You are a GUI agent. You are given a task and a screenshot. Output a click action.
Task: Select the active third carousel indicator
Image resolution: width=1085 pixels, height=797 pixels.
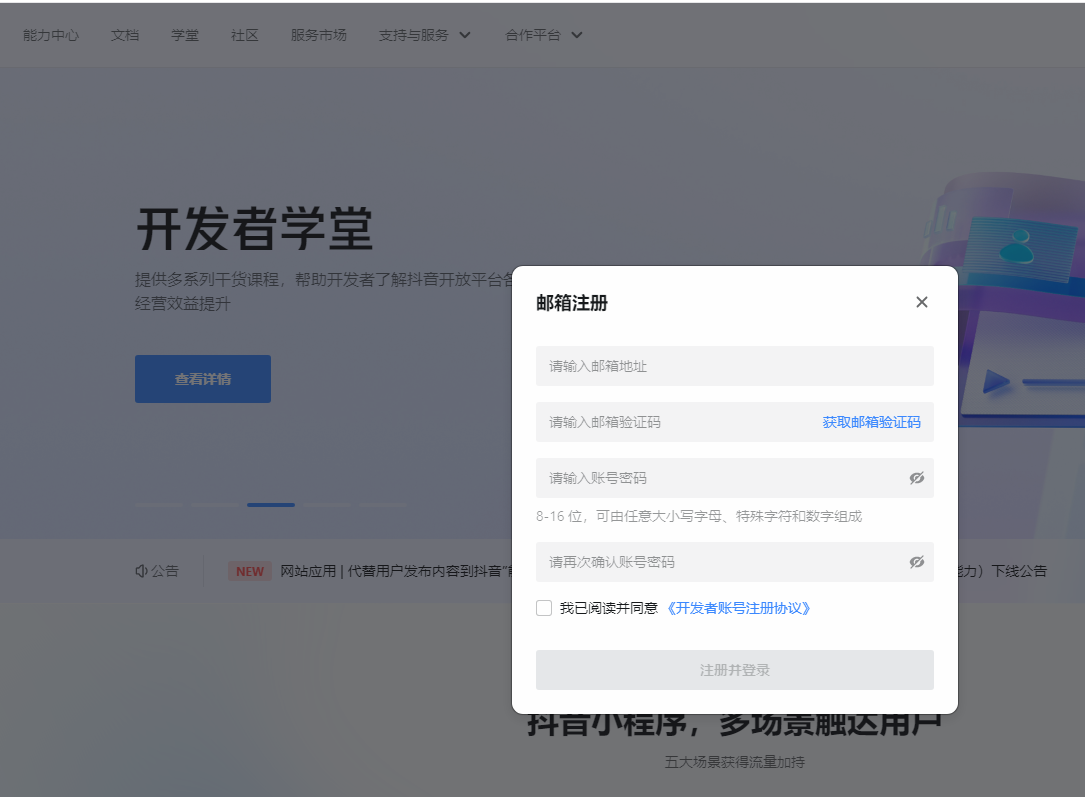[271, 505]
